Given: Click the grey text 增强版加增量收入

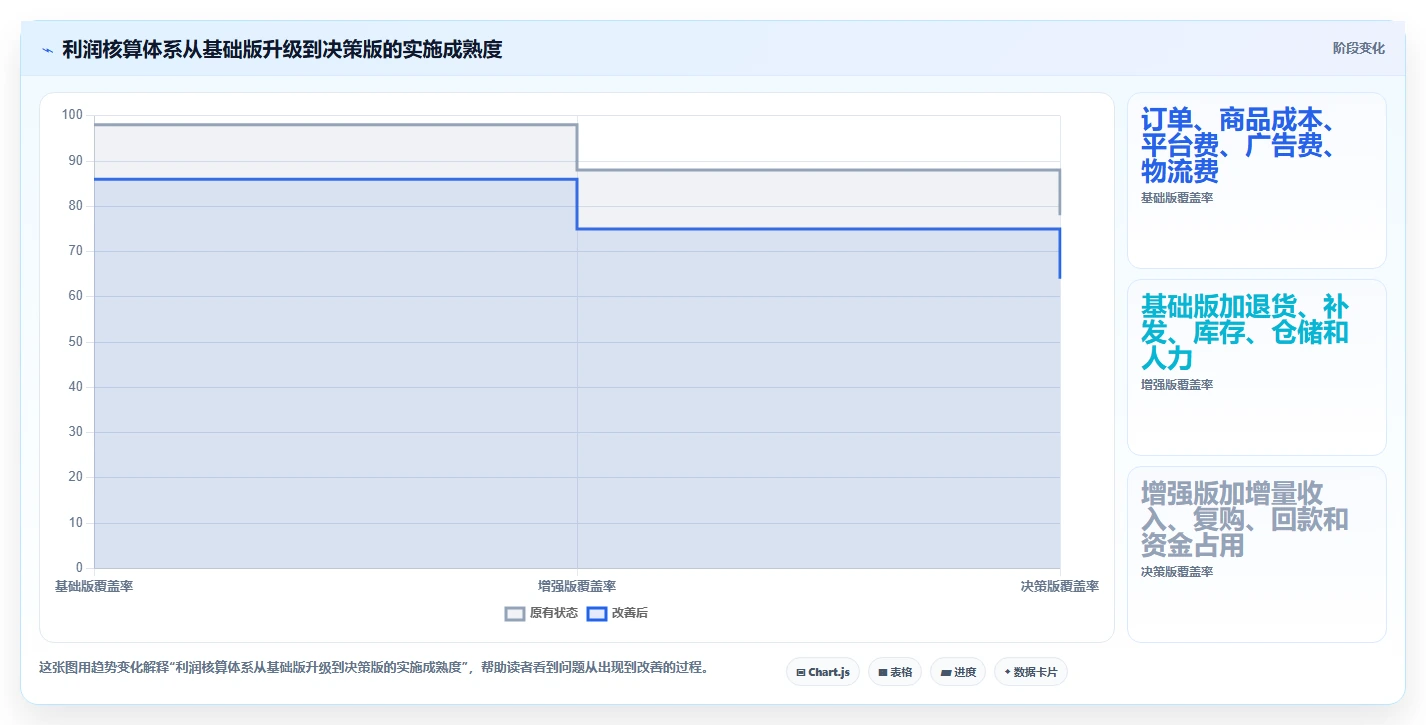Looking at the screenshot, I should pyautogui.click(x=1245, y=520).
